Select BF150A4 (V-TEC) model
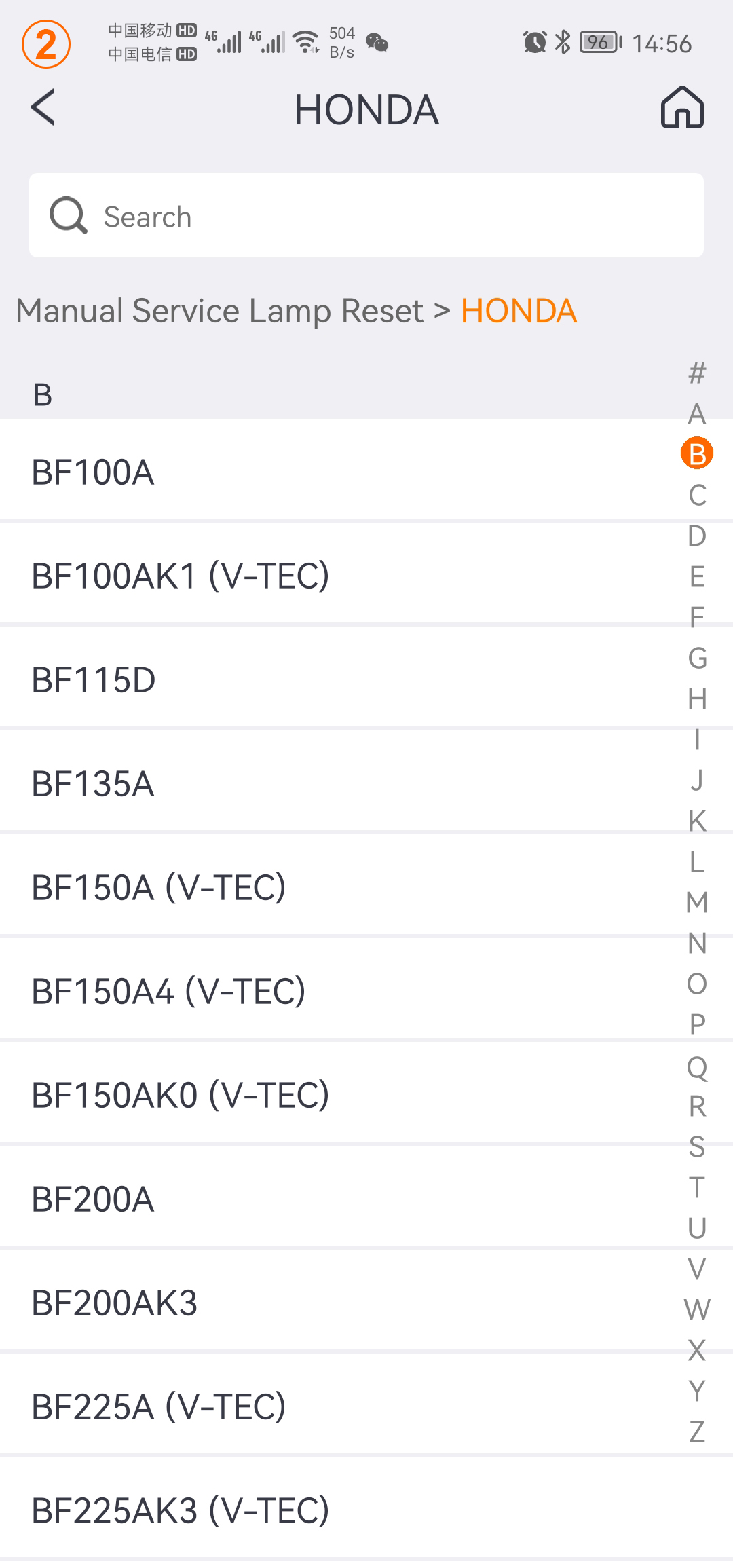The height and width of the screenshot is (1568, 733). (x=168, y=991)
